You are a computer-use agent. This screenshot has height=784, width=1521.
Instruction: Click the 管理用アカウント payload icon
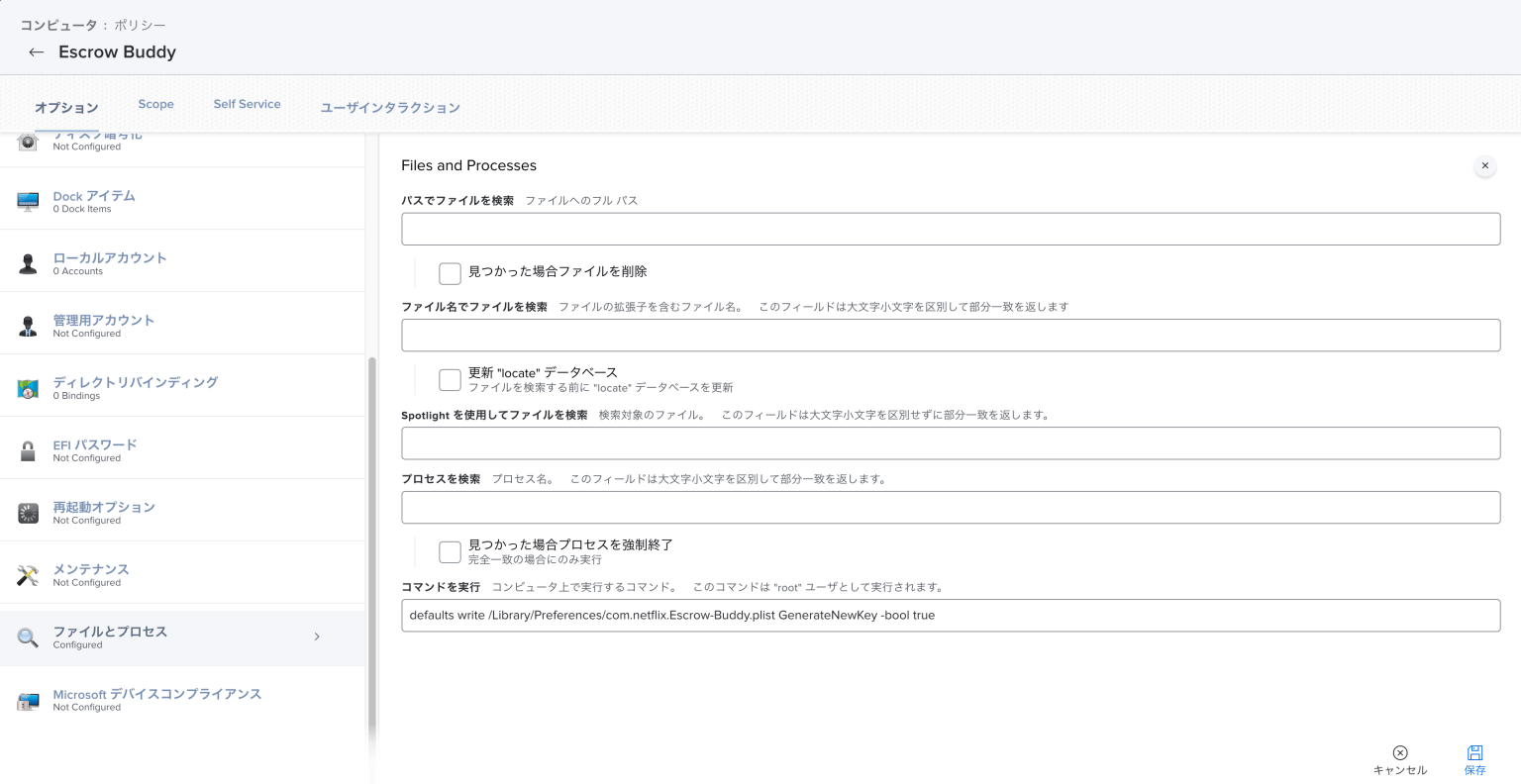[x=27, y=325]
